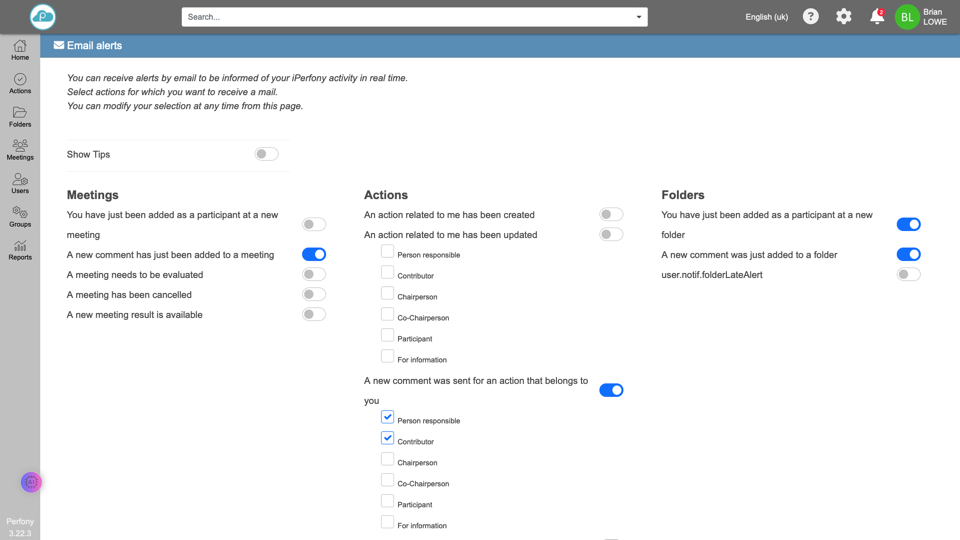Image resolution: width=960 pixels, height=540 pixels.
Task: Open the Users sidebar icon
Action: tap(20, 183)
